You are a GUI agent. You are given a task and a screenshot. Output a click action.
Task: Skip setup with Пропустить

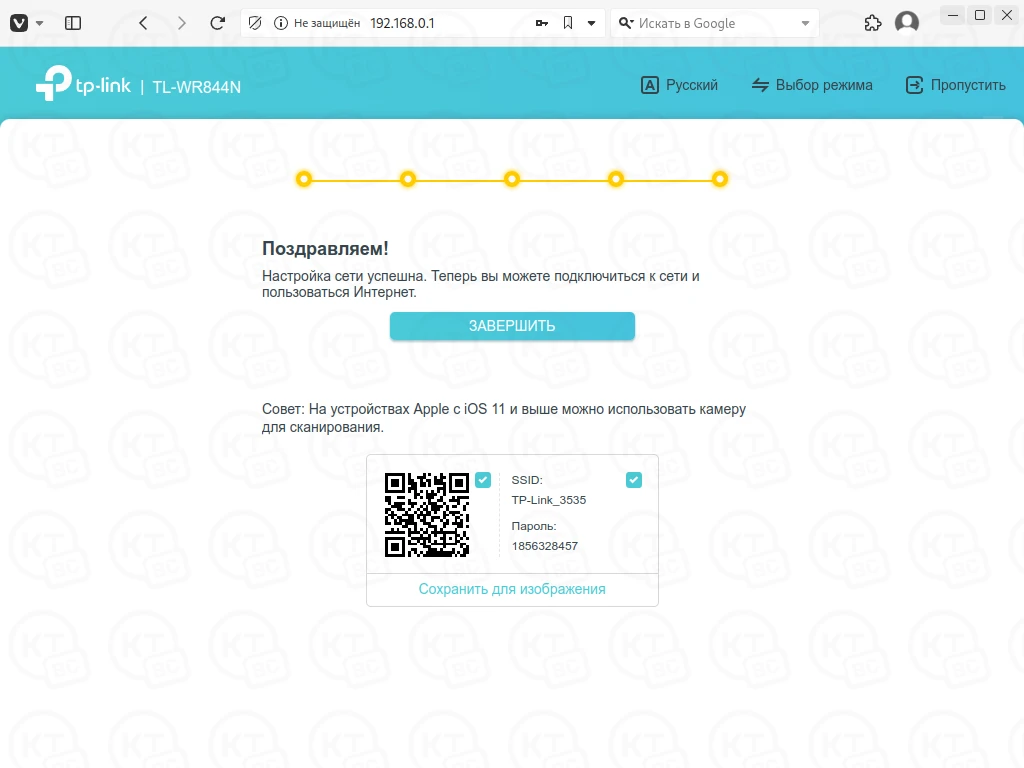click(x=955, y=85)
